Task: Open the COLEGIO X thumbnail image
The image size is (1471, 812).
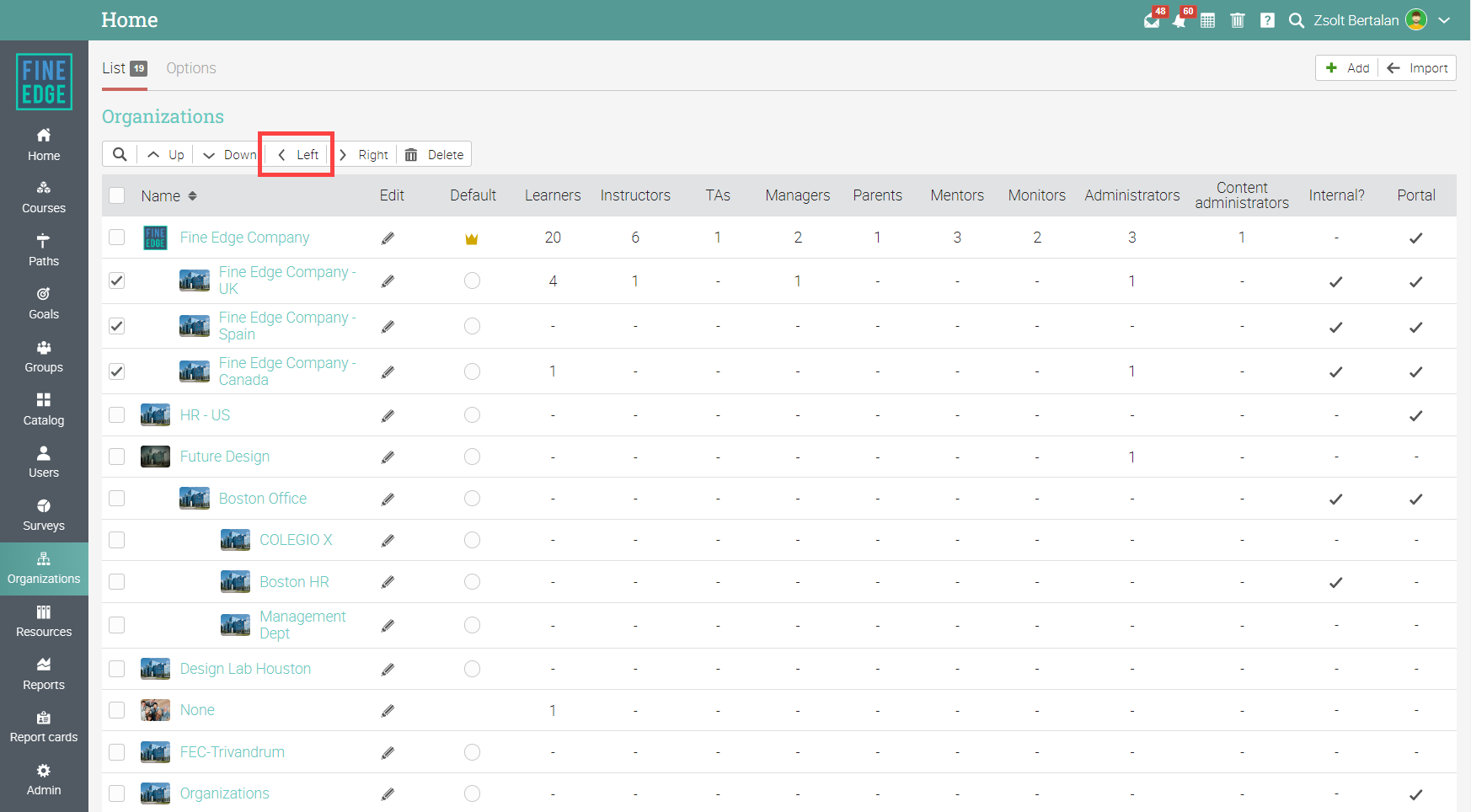Action: click(235, 539)
